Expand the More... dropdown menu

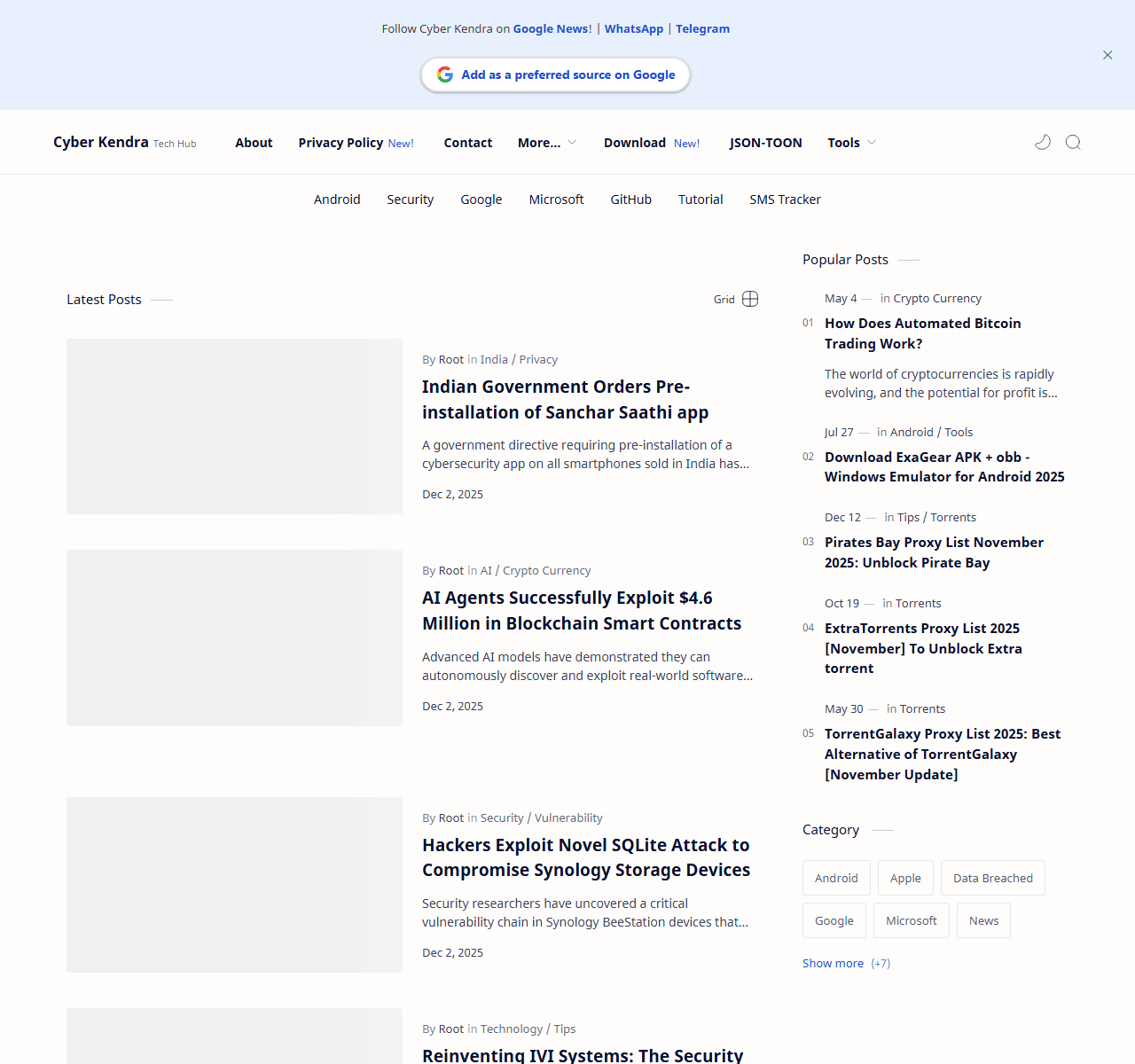click(x=546, y=143)
